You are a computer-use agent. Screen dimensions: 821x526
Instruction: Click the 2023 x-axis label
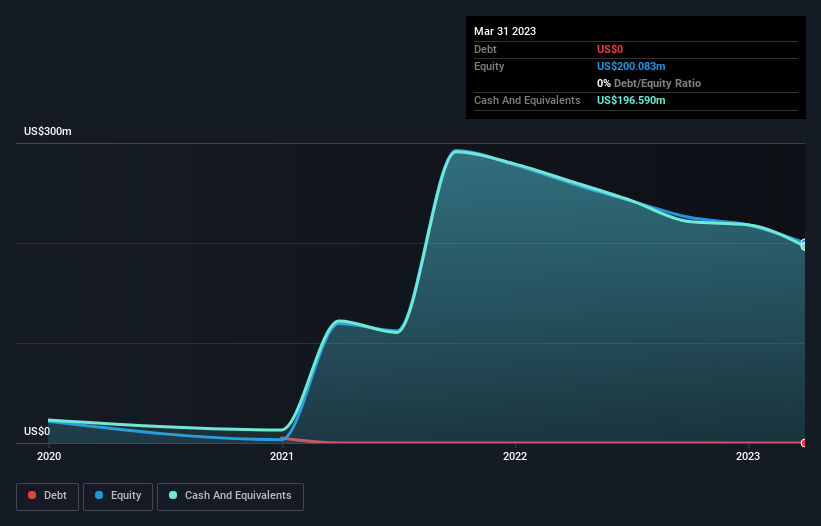(748, 456)
